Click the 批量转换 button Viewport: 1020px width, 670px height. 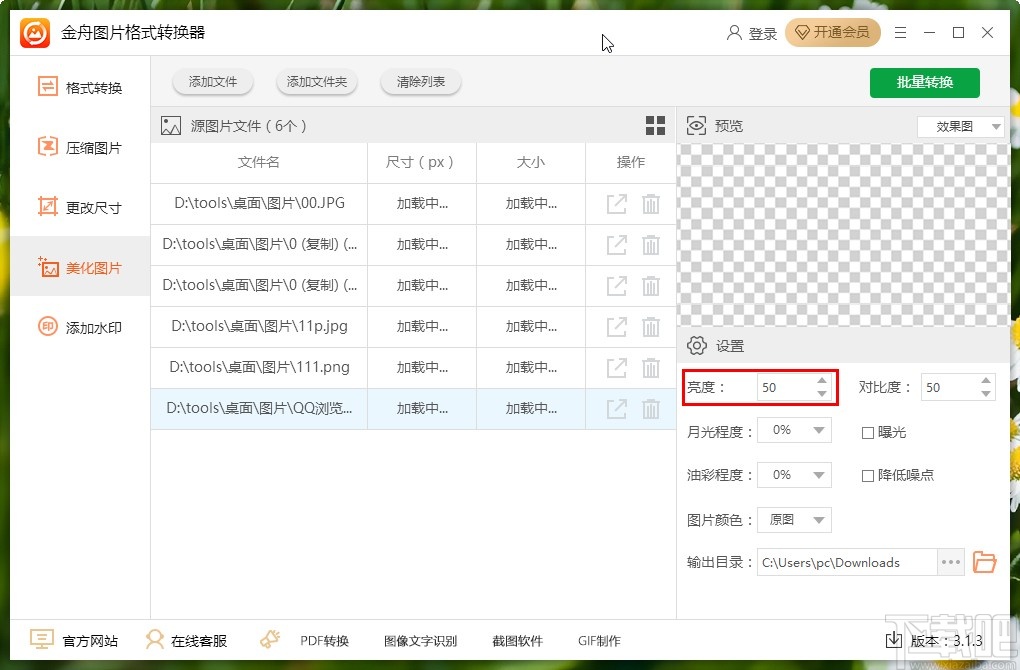pyautogui.click(x=924, y=83)
